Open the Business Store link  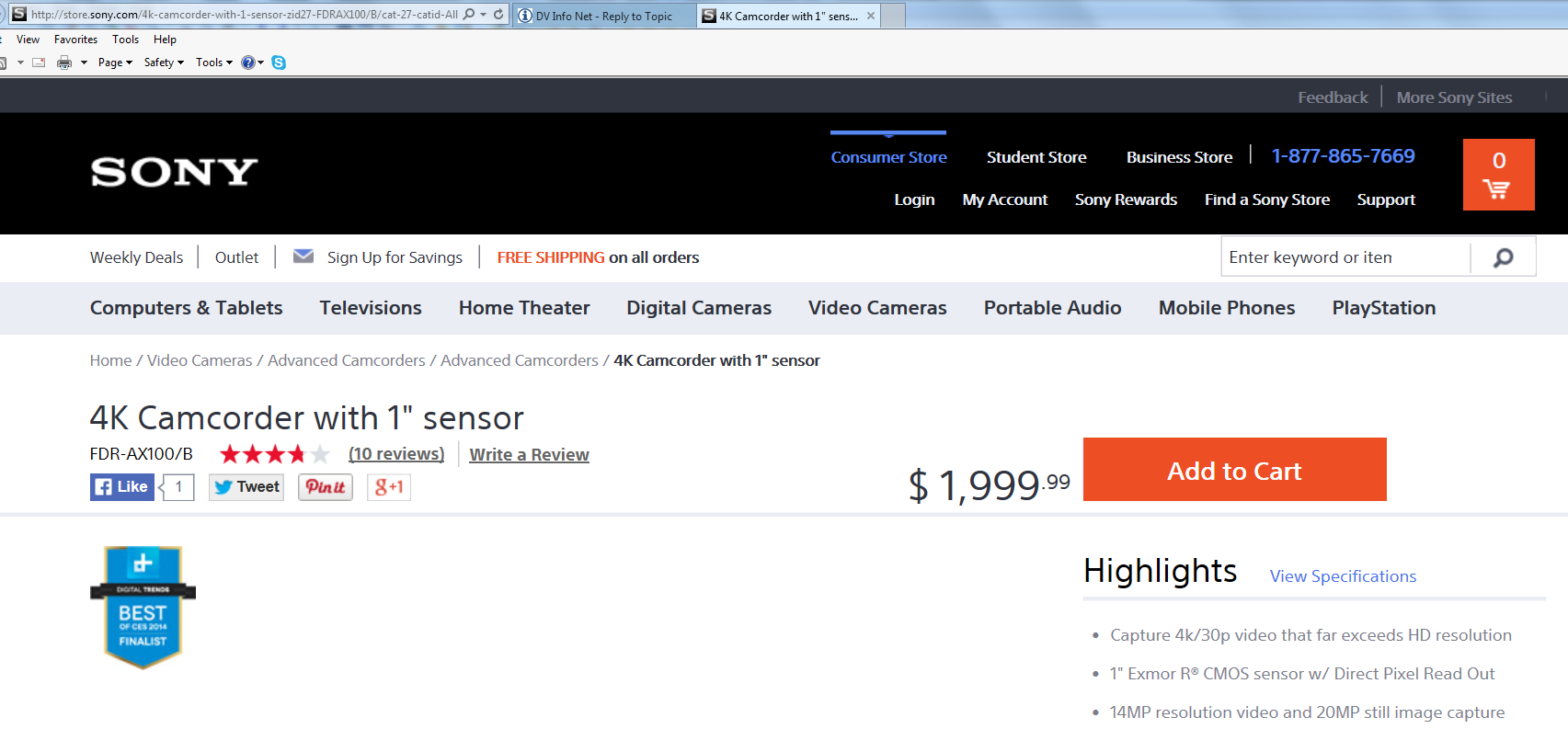1179,157
